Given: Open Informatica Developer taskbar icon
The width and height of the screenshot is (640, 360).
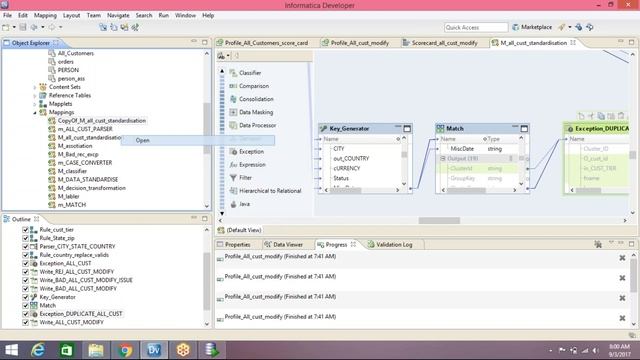Looking at the screenshot, I should coord(154,350).
